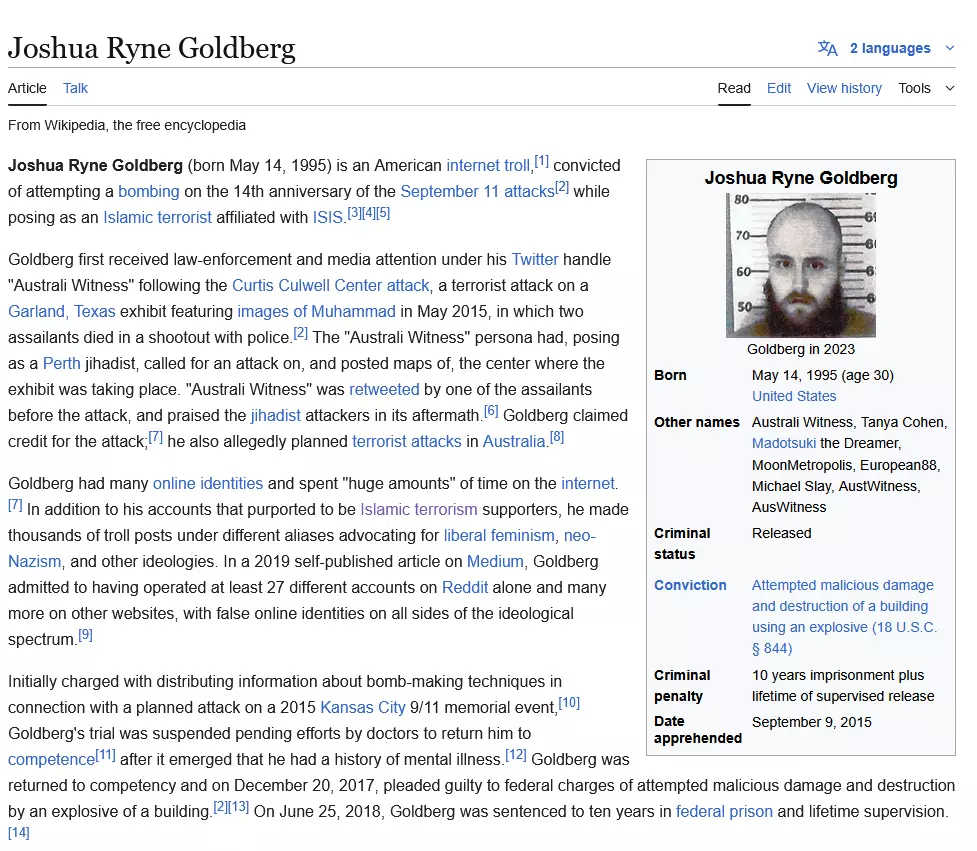Jump to citation [1] after internet troll
Viewport: 977px width, 851px height.
click(x=541, y=161)
